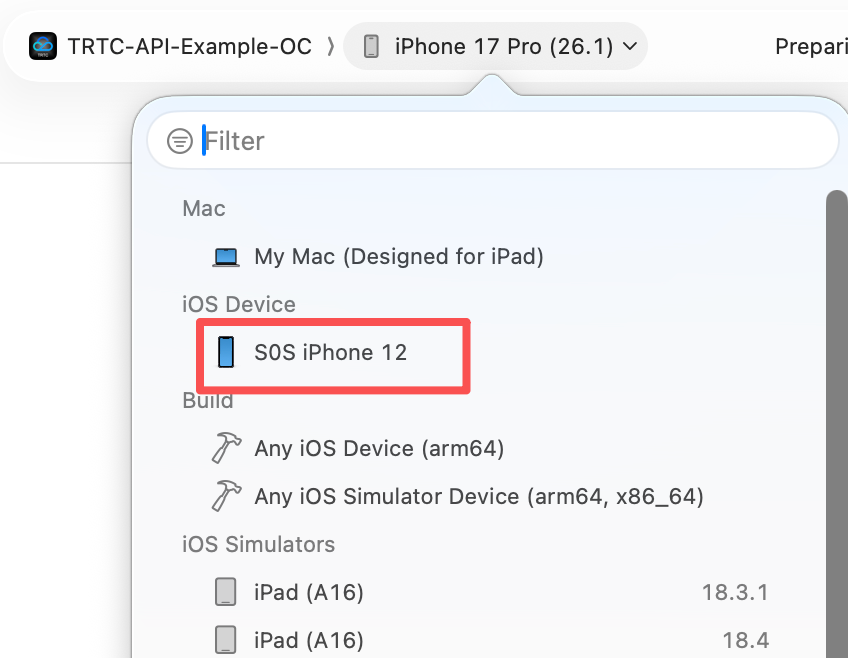Click the iPhone icon in the destination selector
Screen dimensions: 848x658
371,46
